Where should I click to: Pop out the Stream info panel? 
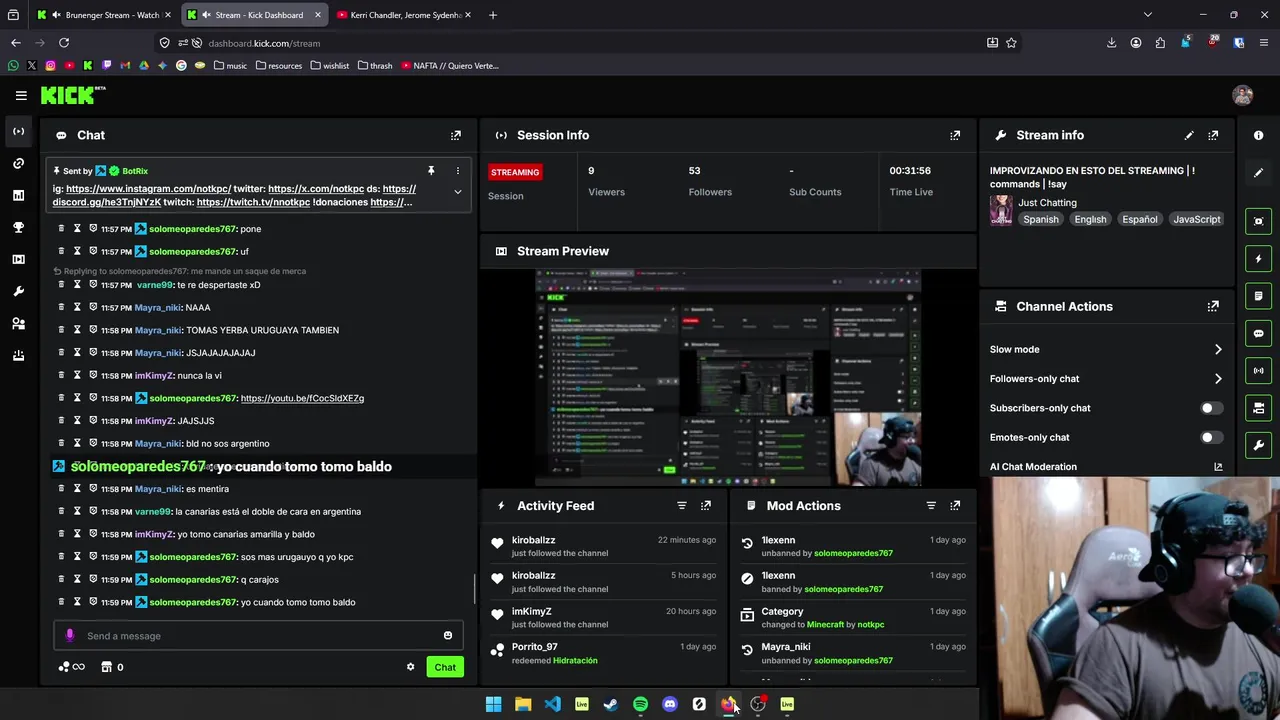pyautogui.click(x=1213, y=135)
